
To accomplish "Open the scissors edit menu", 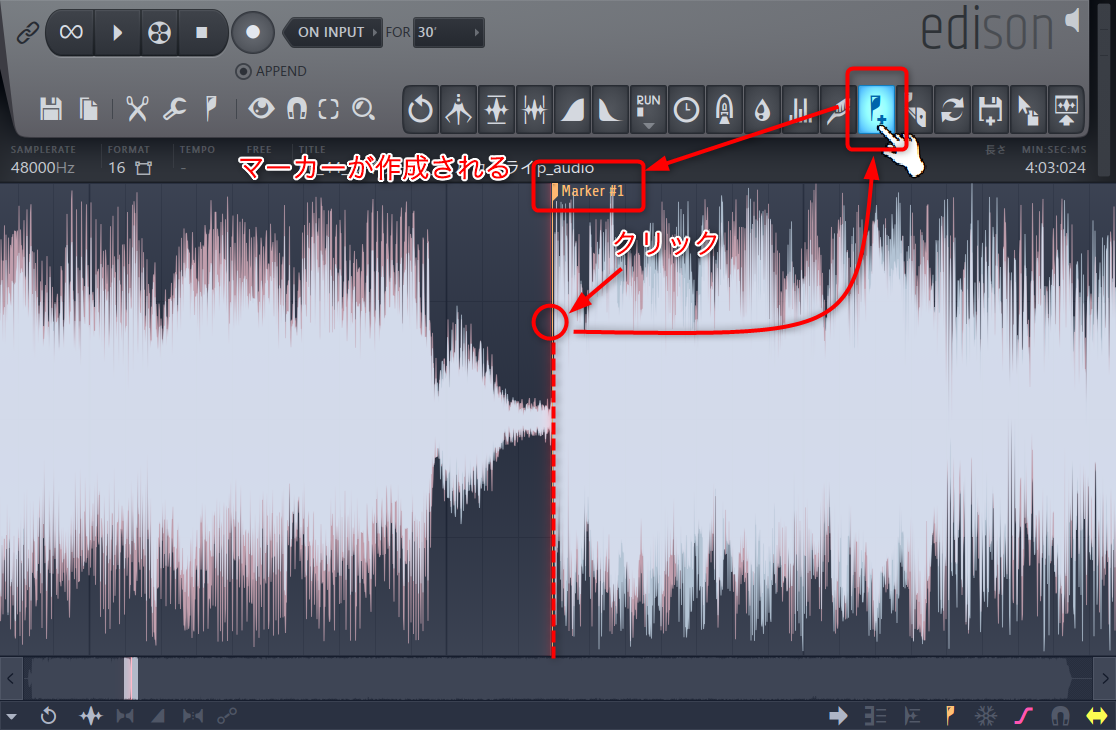I will 137,109.
